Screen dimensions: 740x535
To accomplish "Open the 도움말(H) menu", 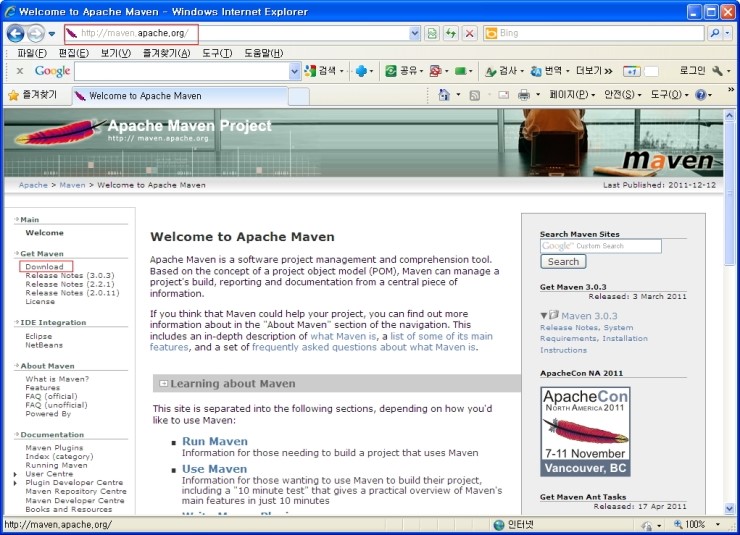I will point(263,53).
